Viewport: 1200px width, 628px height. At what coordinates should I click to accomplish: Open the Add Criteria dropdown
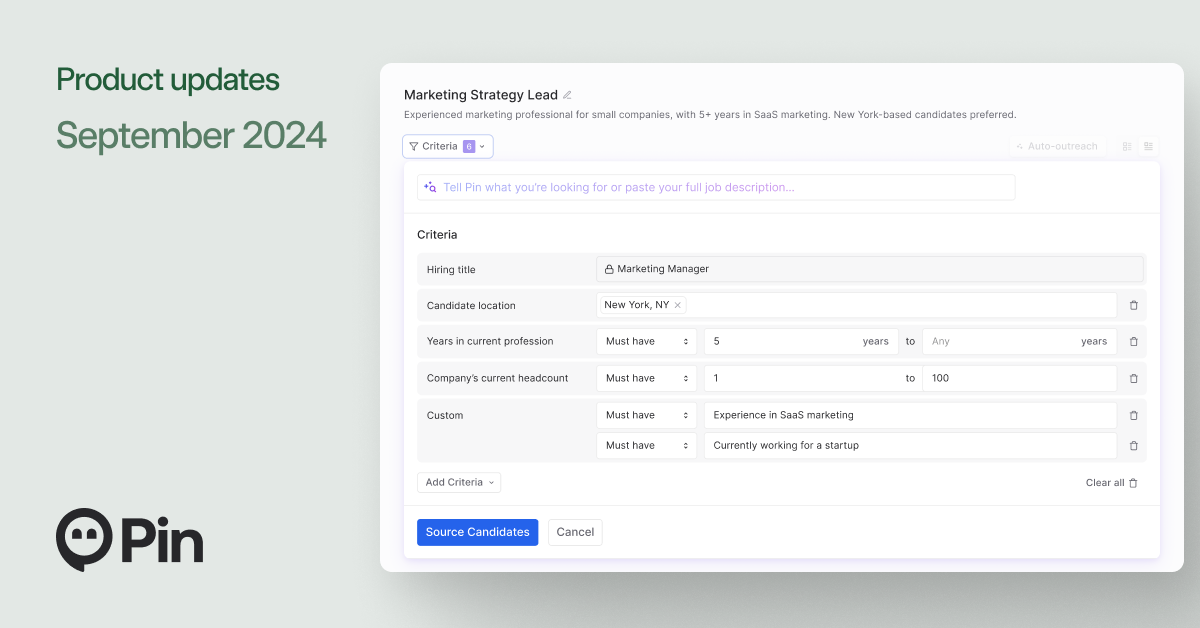tap(458, 482)
